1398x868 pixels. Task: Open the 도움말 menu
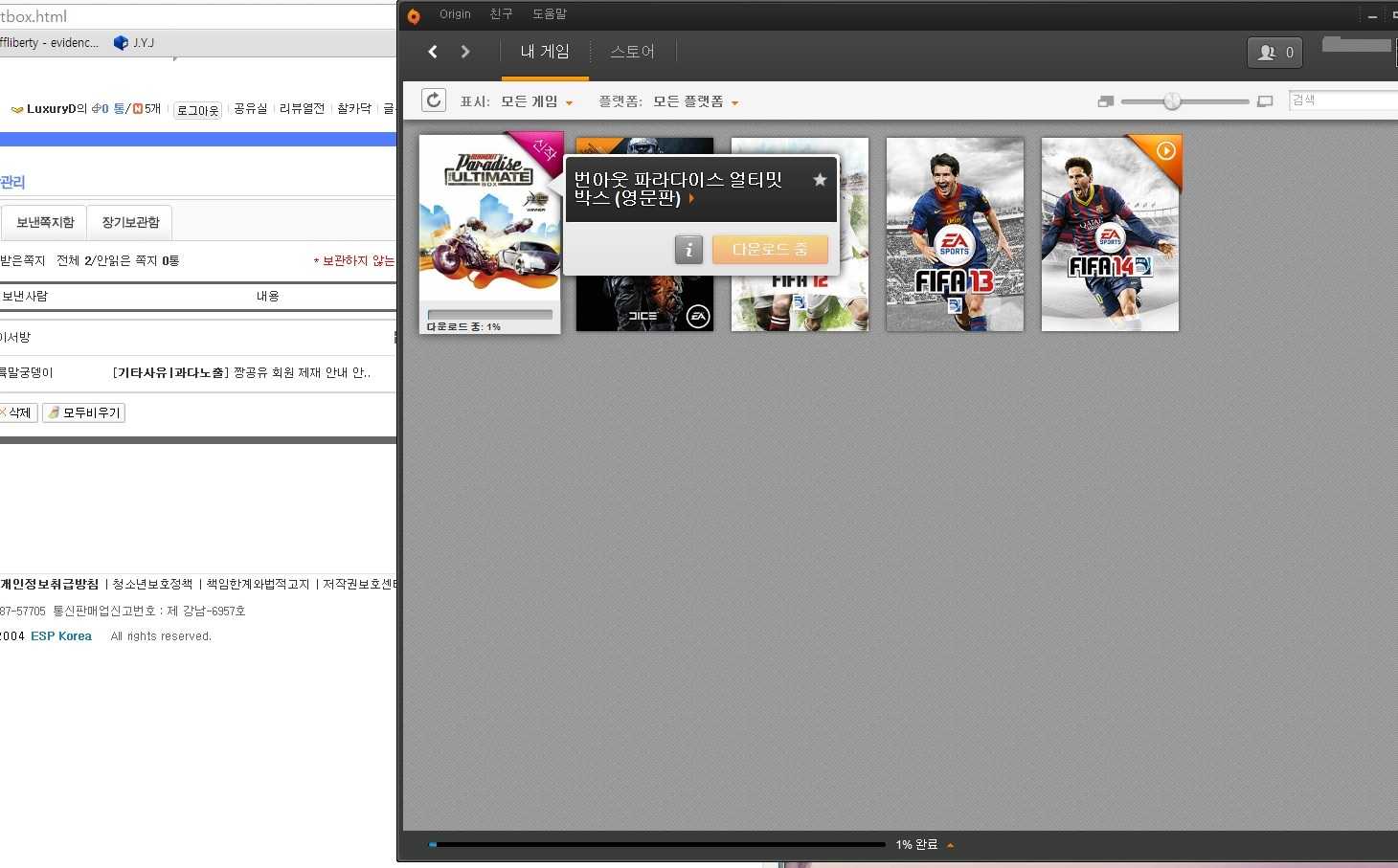[550, 14]
